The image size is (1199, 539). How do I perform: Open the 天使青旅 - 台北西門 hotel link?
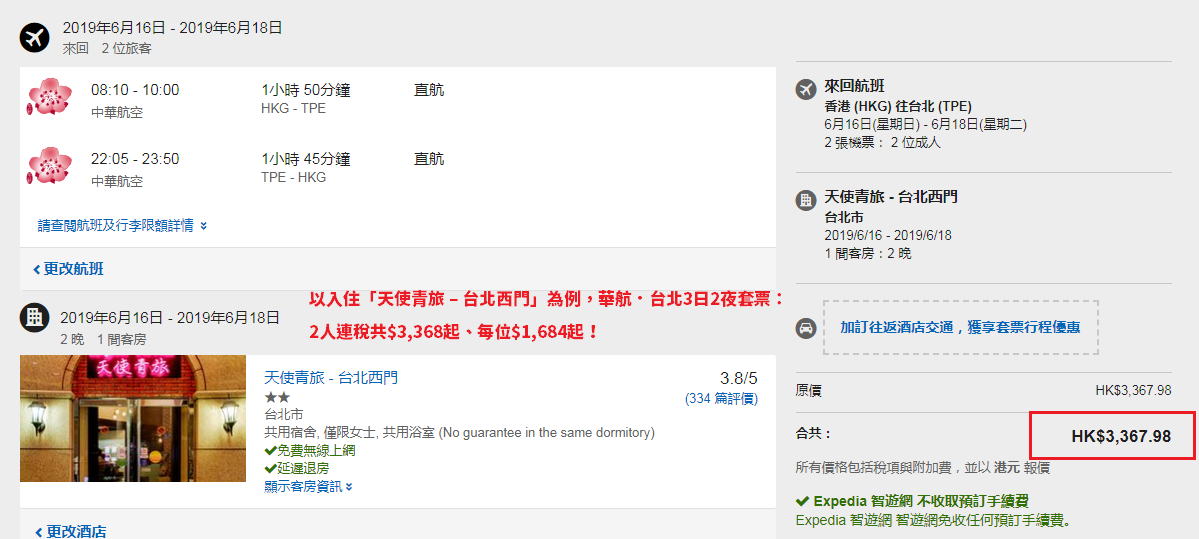coord(330,378)
